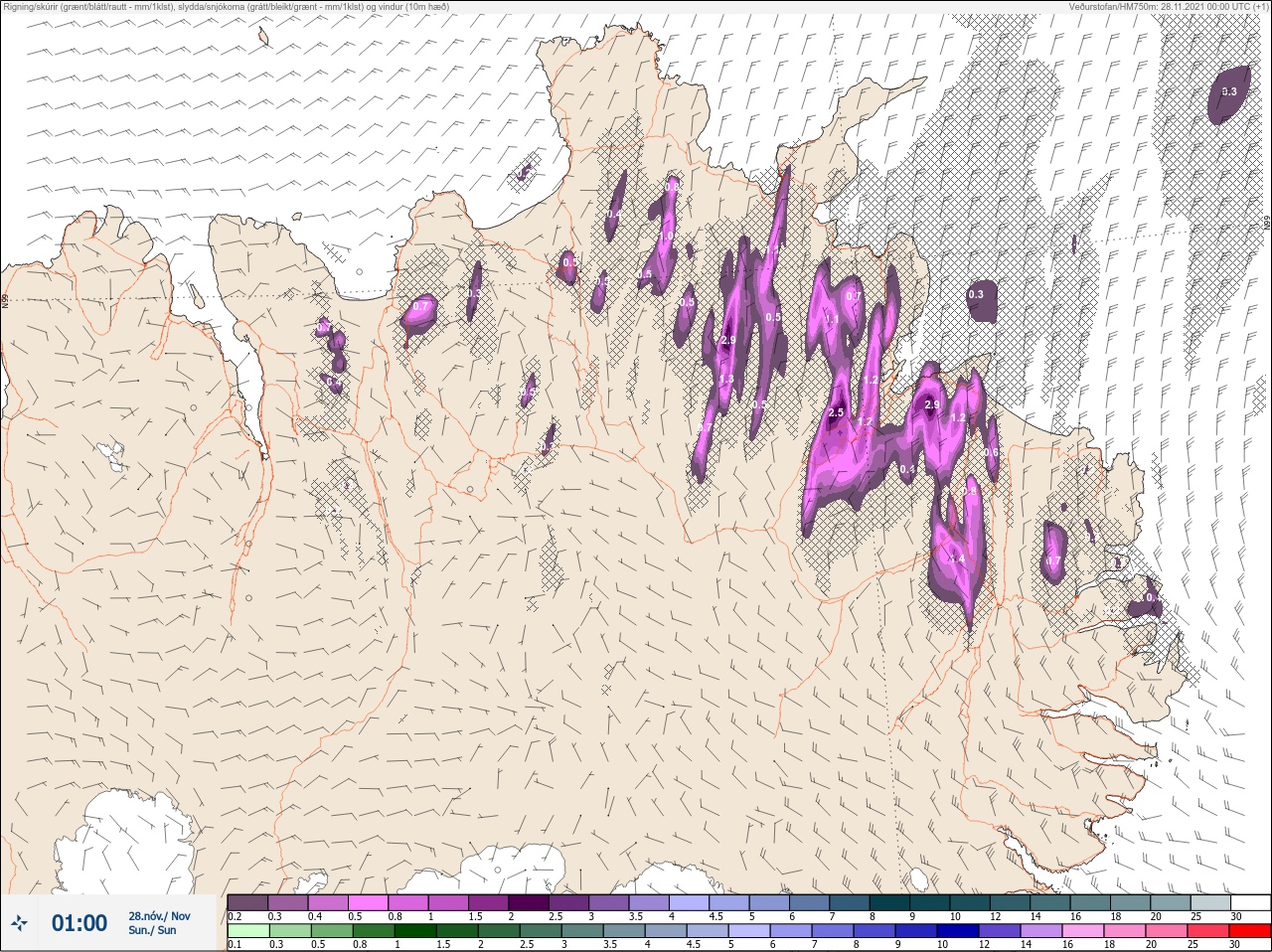The image size is (1272, 952).
Task: Click the date text 28.nóv./Nov
Action: coord(159,916)
